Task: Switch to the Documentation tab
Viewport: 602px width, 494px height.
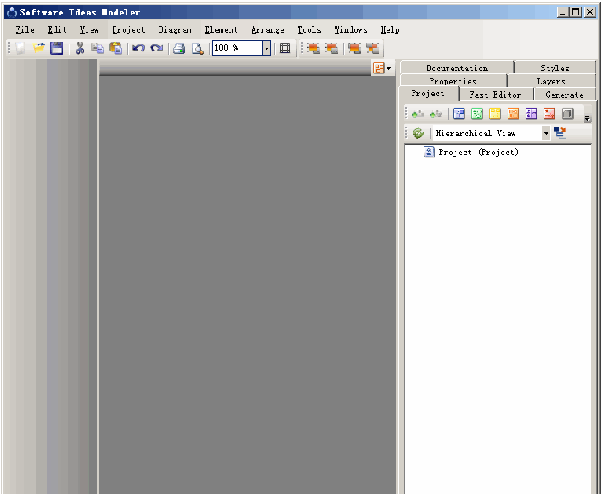Action: tap(457, 68)
